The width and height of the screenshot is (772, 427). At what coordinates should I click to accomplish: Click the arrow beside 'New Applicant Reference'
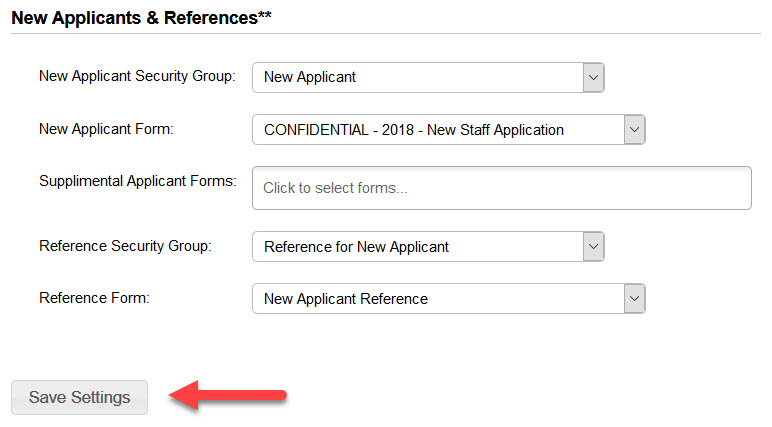point(634,299)
